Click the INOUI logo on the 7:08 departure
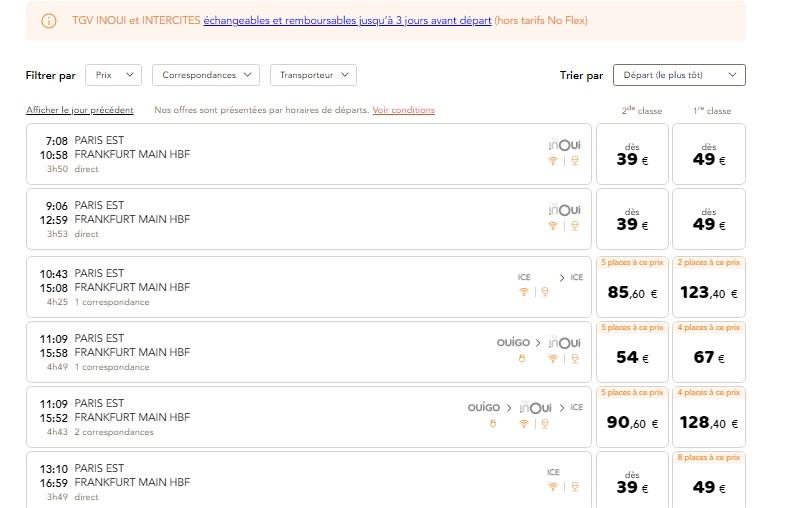Image resolution: width=799 pixels, height=508 pixels. coord(564,145)
